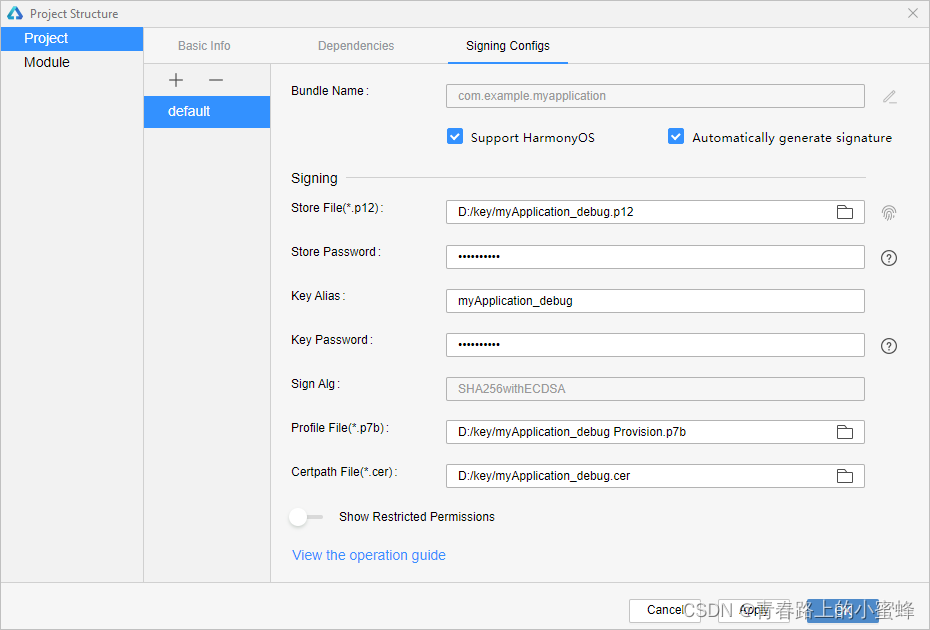The width and height of the screenshot is (930, 630).
Task: Select the default signing config entry
Action: coord(206,111)
